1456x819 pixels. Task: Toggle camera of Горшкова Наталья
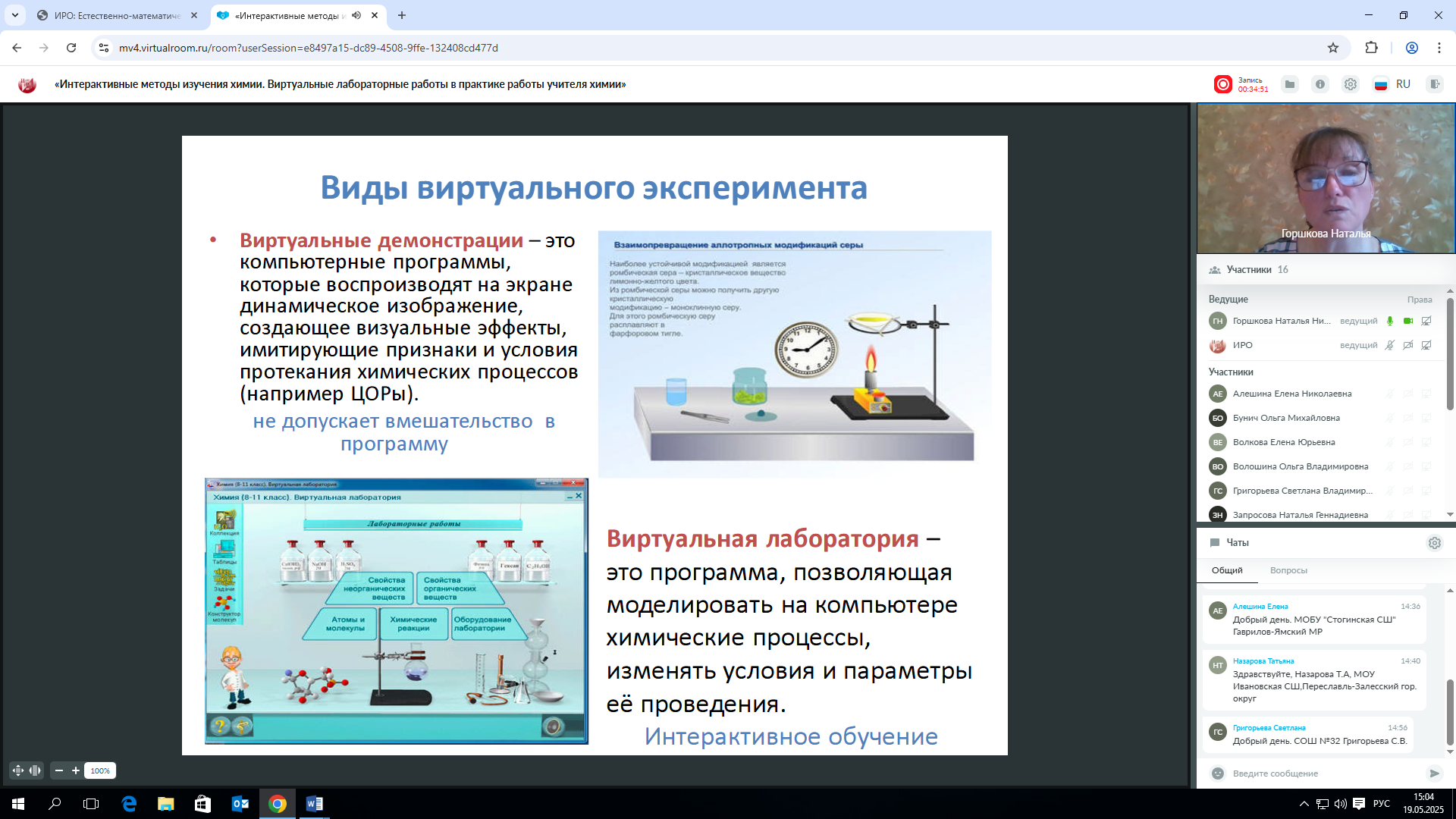pos(1408,321)
